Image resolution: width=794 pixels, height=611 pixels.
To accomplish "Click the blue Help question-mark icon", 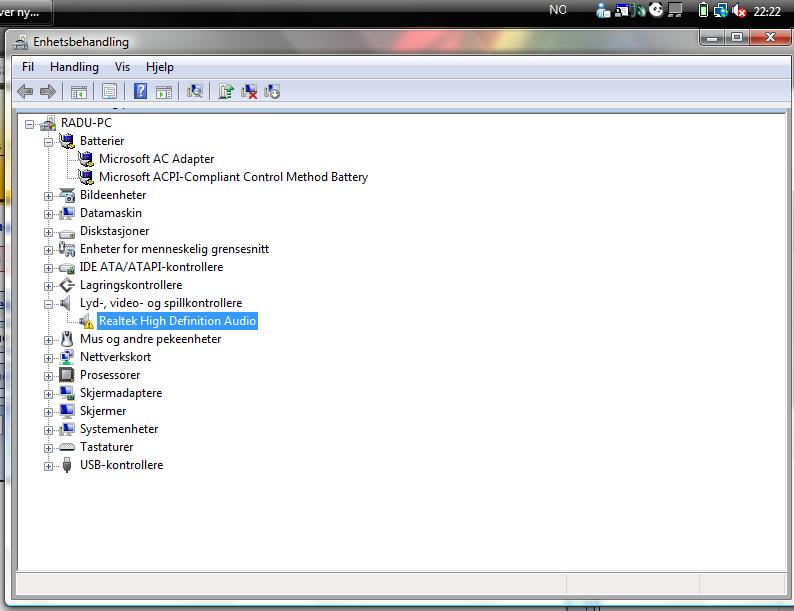I will point(140,91).
